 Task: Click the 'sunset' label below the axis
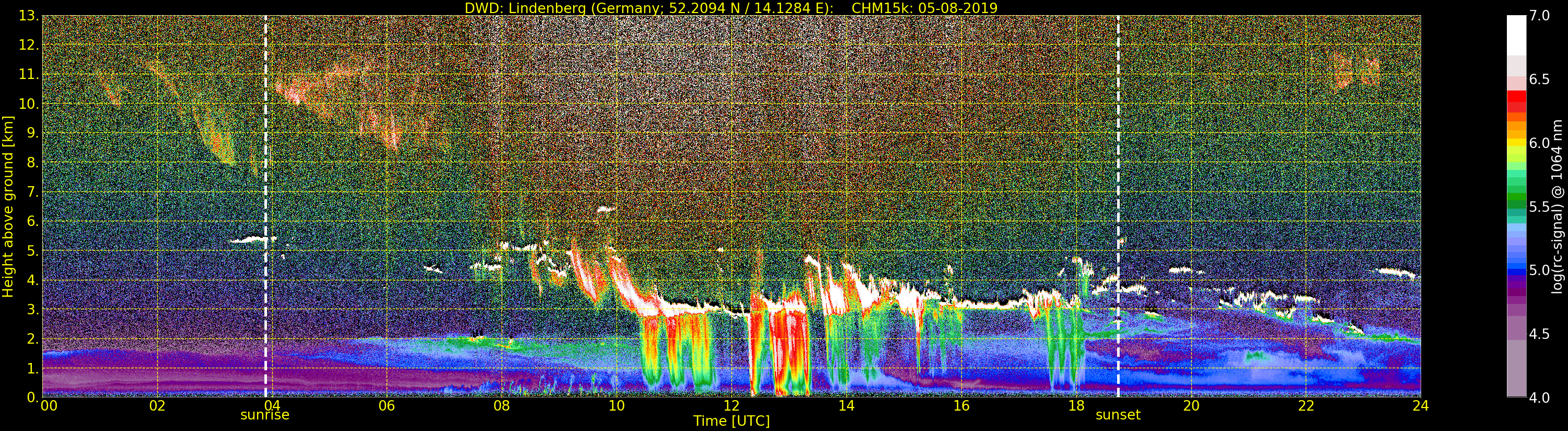1118,415
